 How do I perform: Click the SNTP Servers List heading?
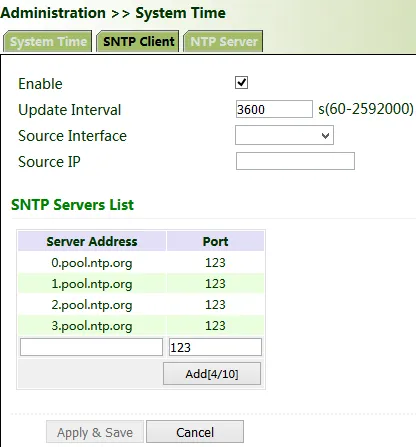72,205
